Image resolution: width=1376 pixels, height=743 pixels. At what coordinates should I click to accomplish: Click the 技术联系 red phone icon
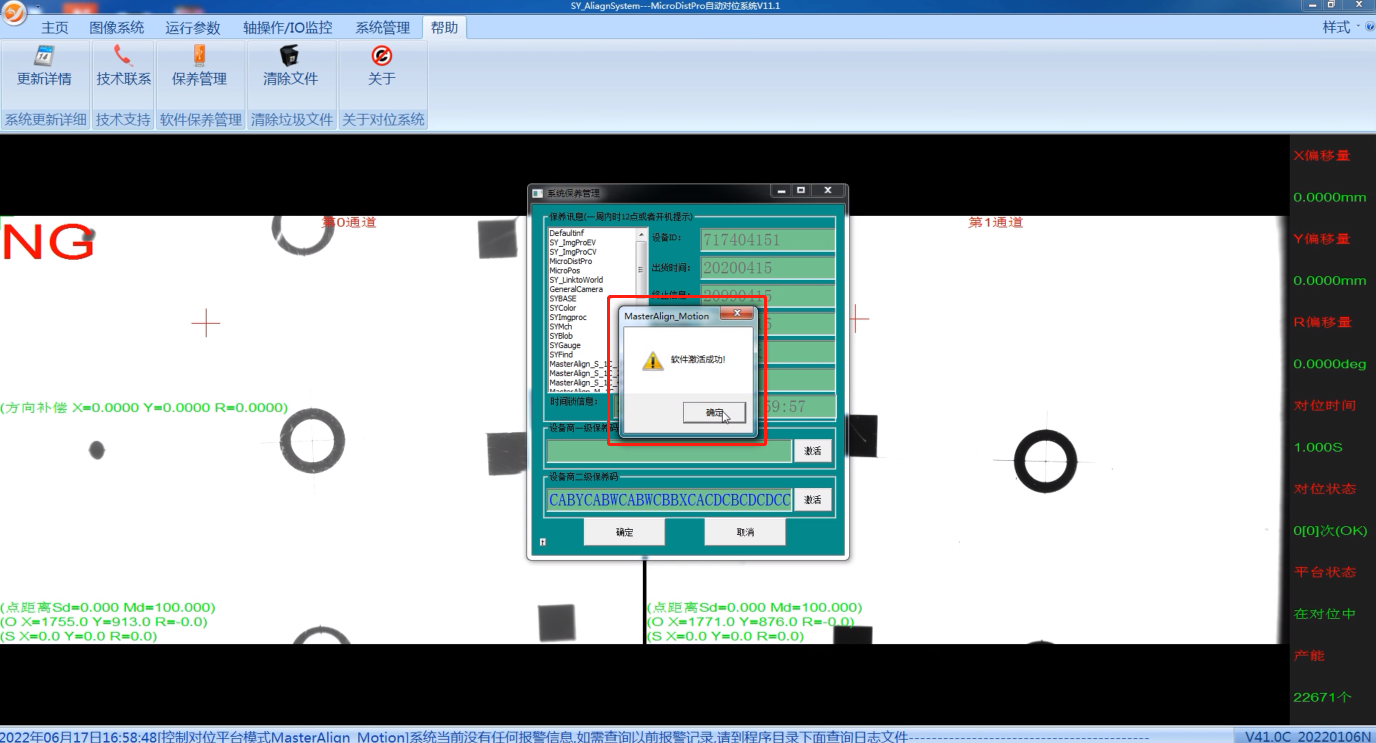(123, 55)
